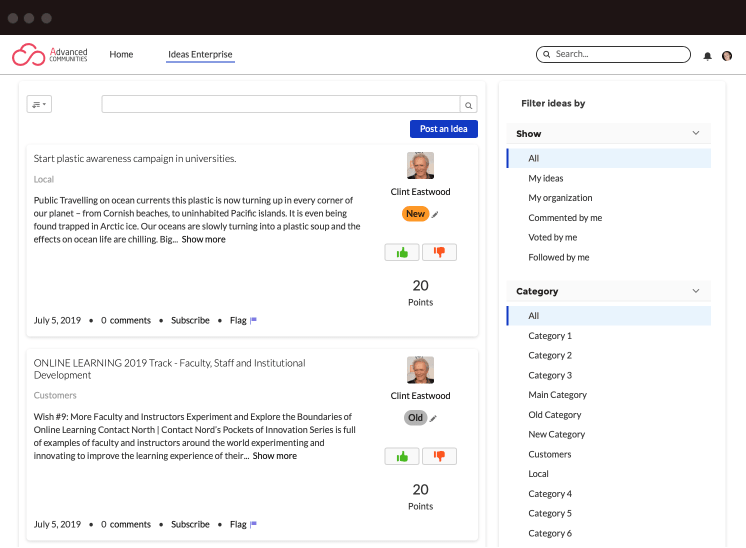This screenshot has height=548, width=746.
Task: Filter by New Category
Action: click(557, 434)
